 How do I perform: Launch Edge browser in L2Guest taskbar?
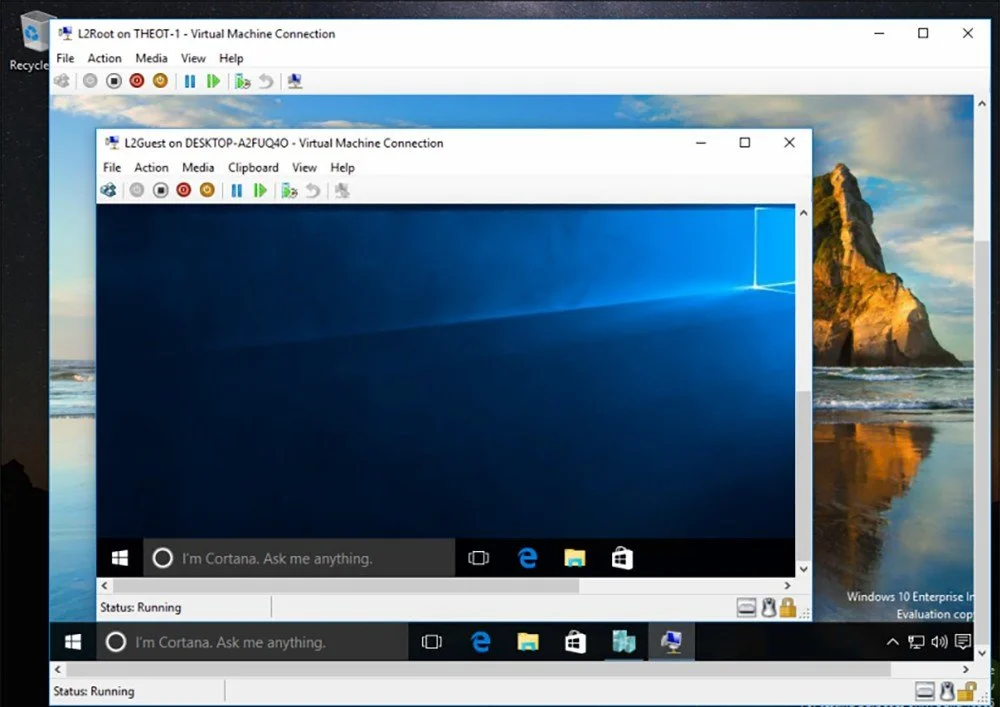click(x=527, y=558)
